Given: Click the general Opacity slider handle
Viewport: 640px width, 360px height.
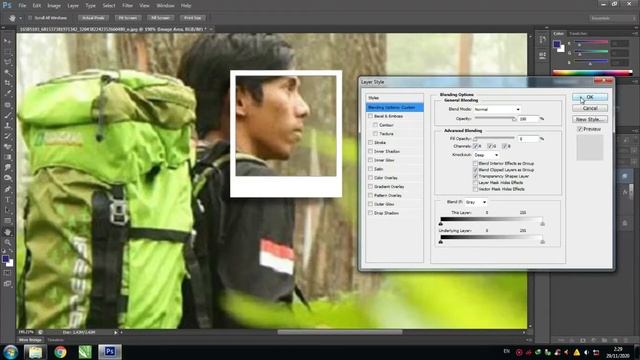Looking at the screenshot, I should 514,119.
